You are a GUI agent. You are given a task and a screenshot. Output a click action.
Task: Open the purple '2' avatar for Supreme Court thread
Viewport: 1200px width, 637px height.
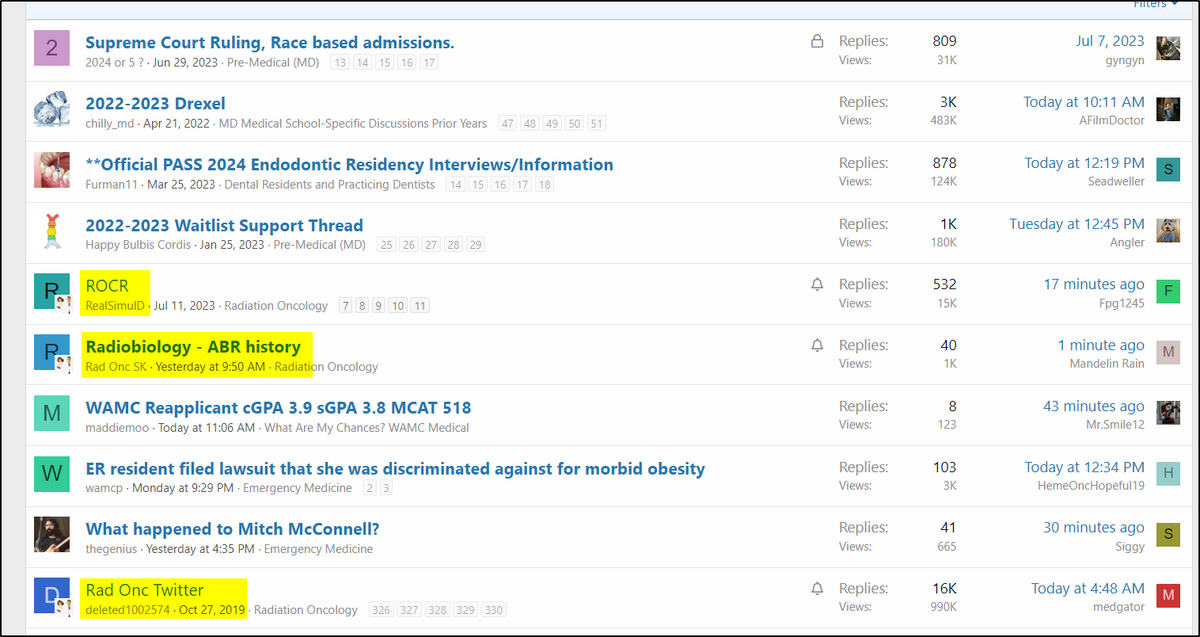pyautogui.click(x=52, y=48)
